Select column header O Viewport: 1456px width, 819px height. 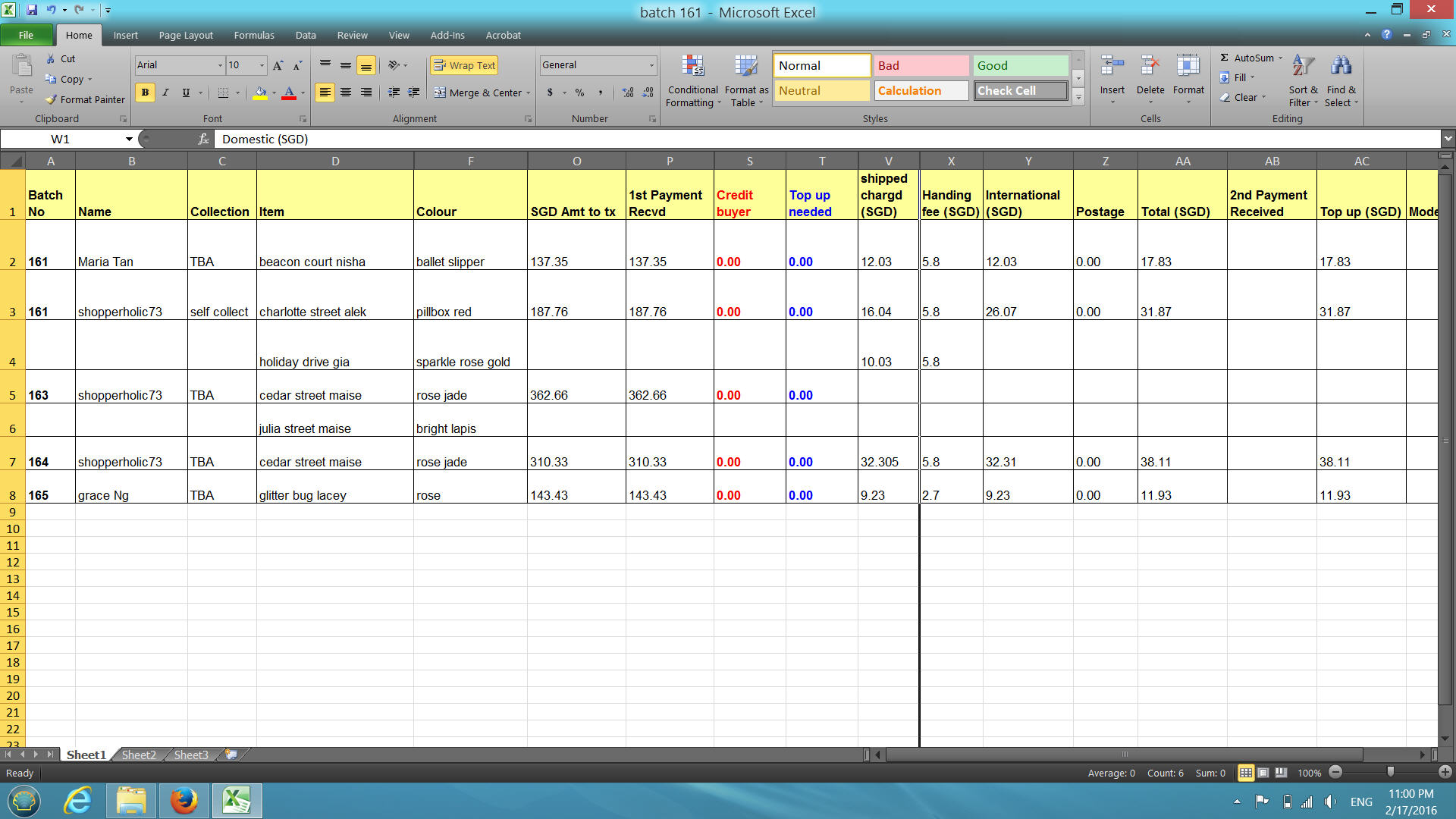pos(576,161)
